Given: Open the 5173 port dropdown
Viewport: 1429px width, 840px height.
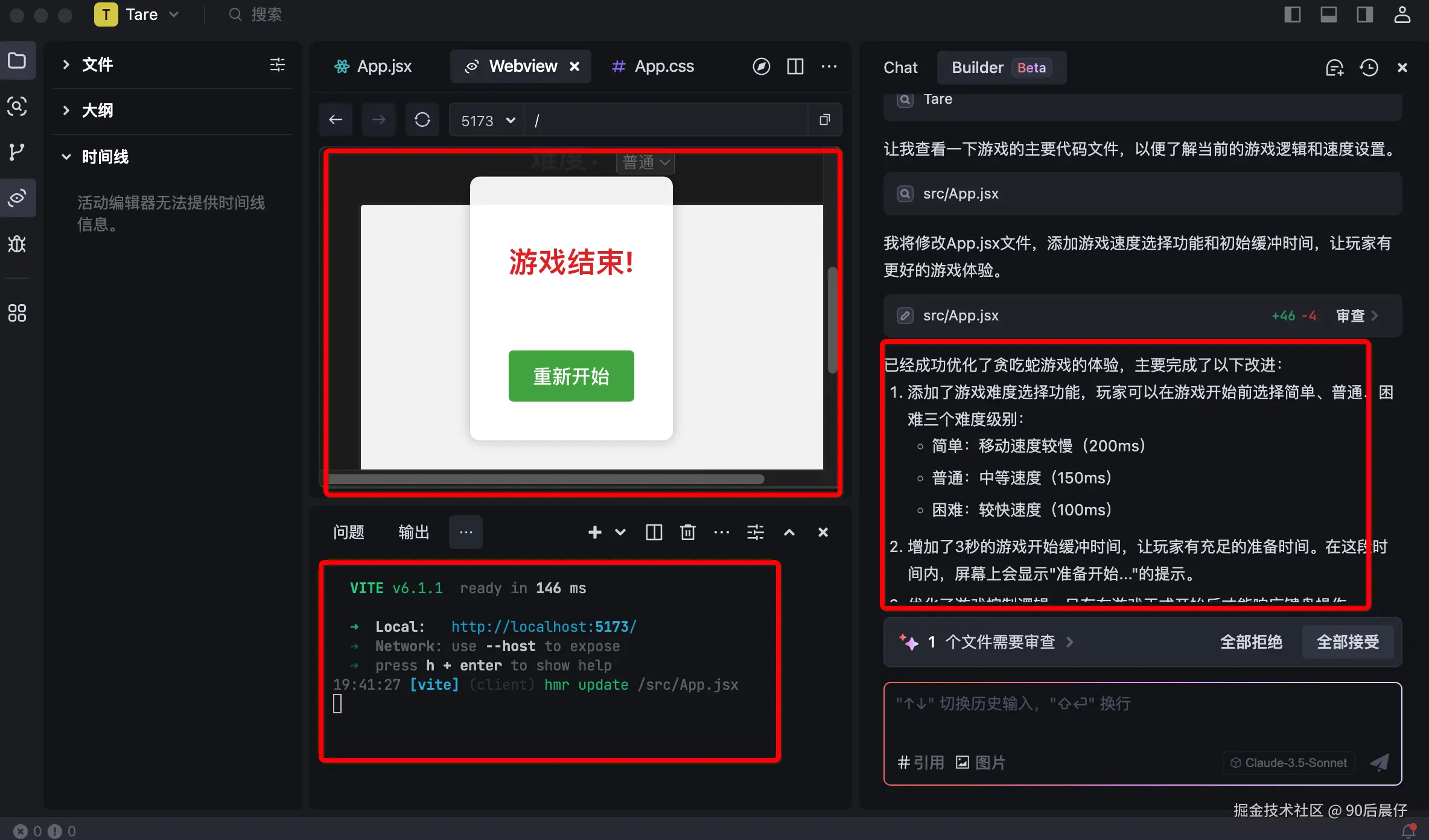Looking at the screenshot, I should point(488,121).
